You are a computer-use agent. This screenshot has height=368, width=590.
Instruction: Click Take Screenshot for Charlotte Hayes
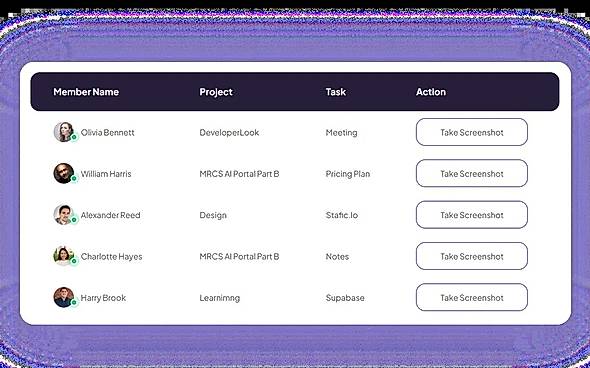tap(471, 256)
